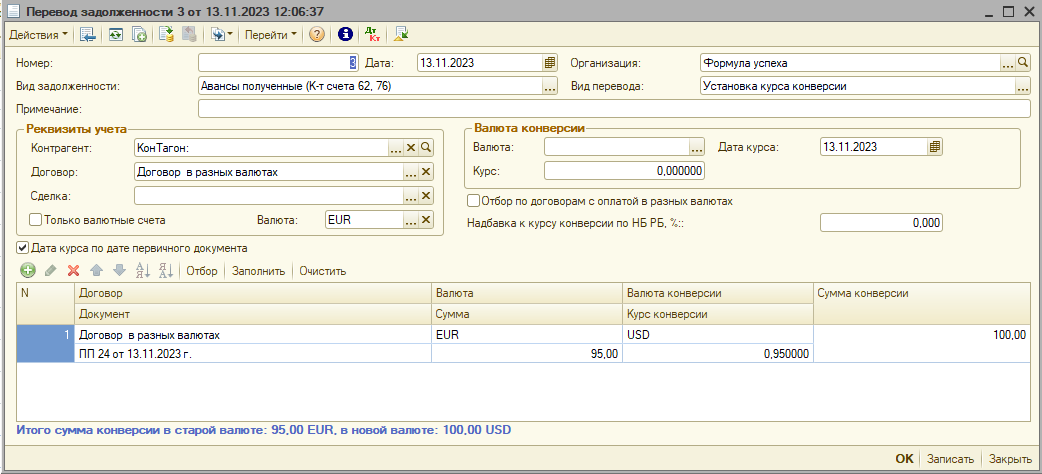
Task: Open the Действия menu
Action: click(38, 34)
